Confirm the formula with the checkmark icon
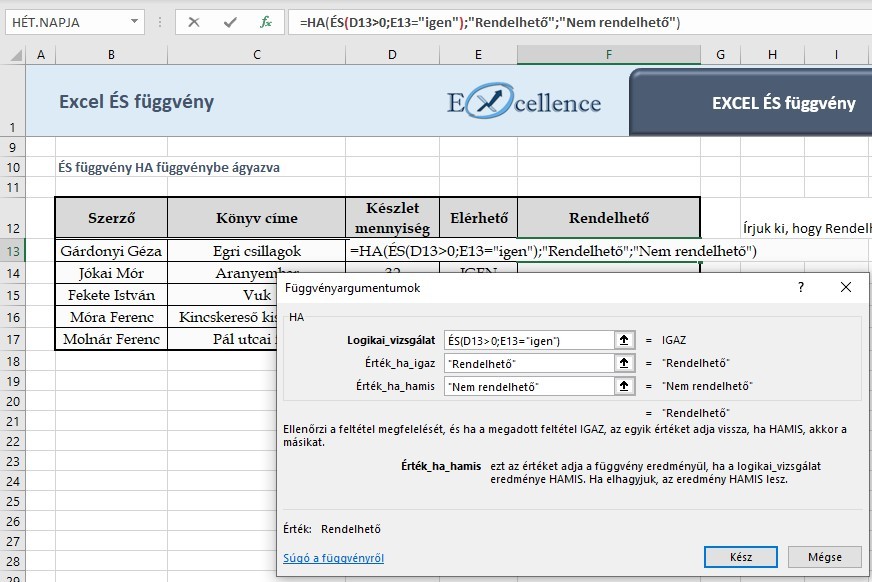This screenshot has height=582, width=872. tap(230, 22)
